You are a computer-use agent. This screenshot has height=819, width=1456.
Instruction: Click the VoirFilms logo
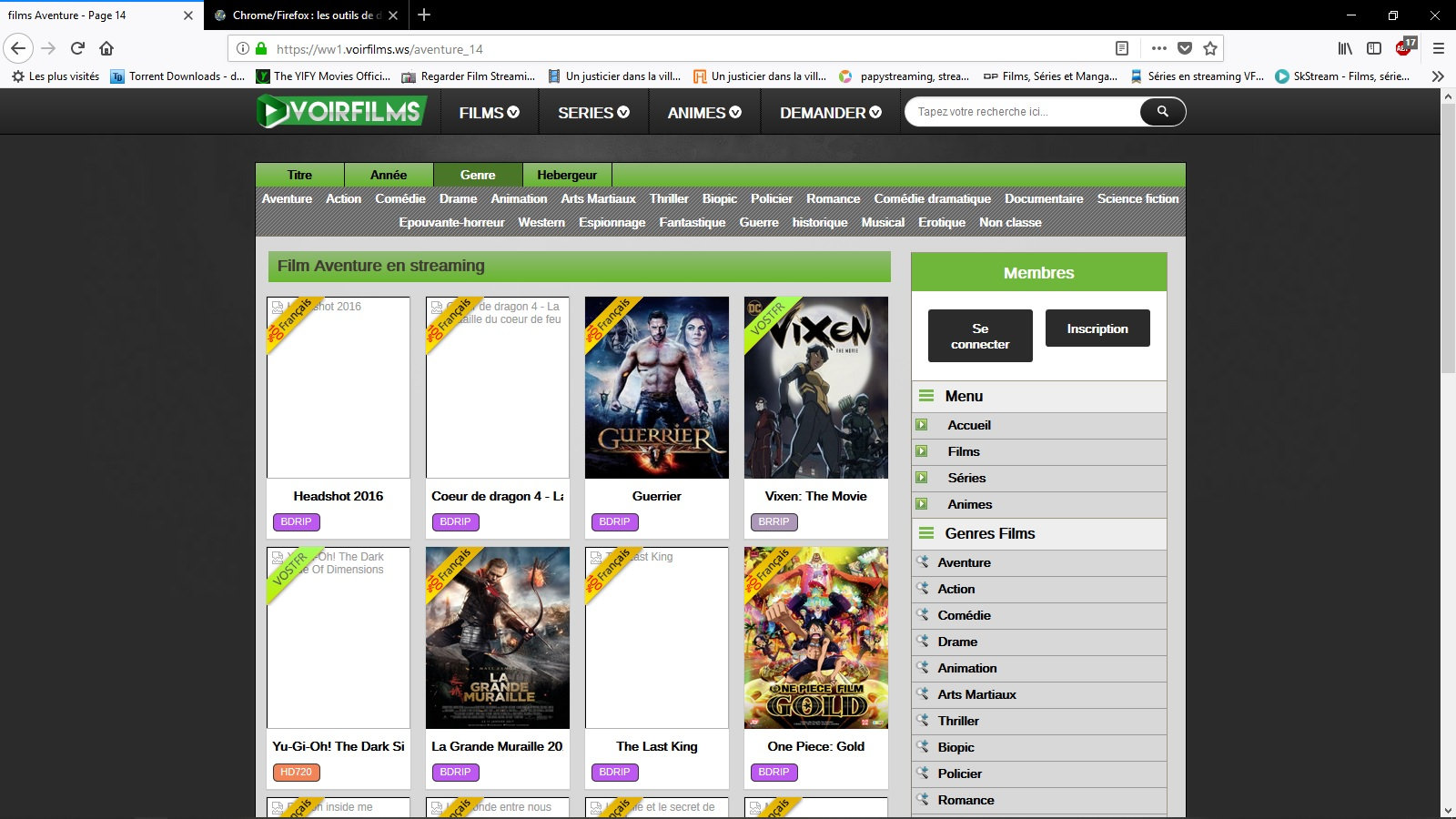click(341, 112)
